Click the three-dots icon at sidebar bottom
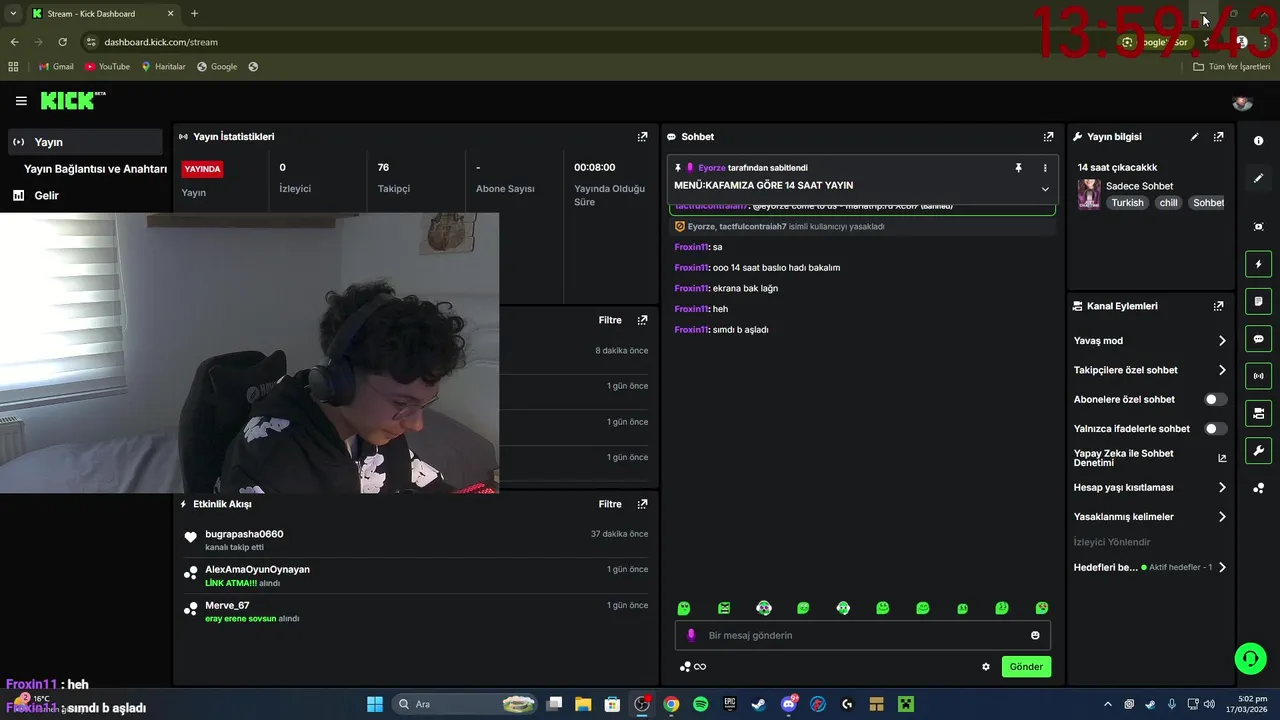The height and width of the screenshot is (720, 1280). 1258,488
